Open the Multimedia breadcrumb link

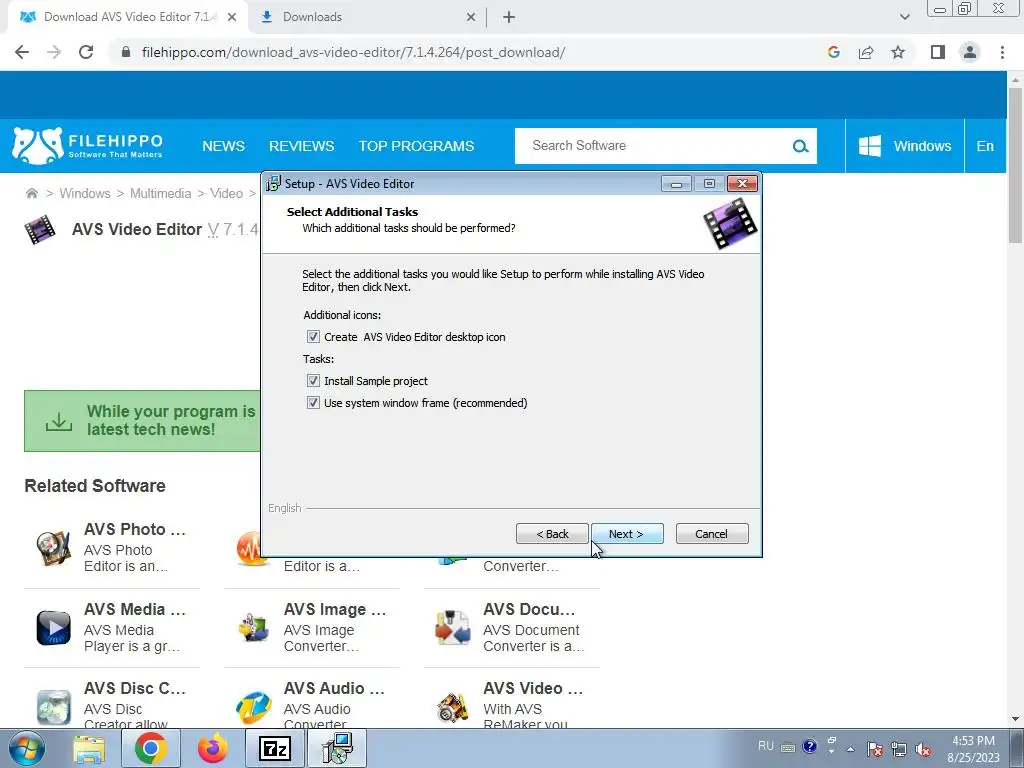[161, 193]
